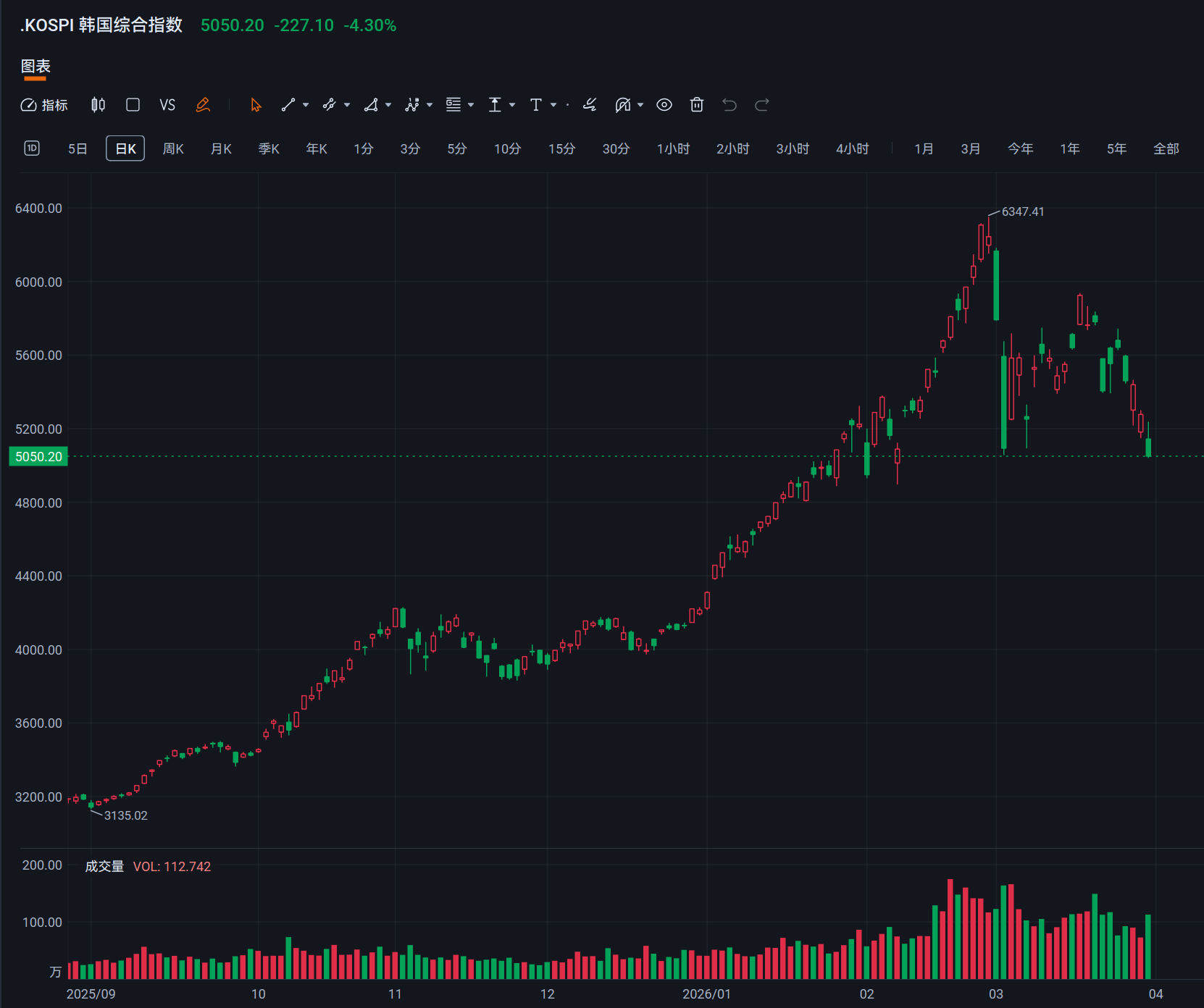This screenshot has width=1204, height=1008.
Task: Select the 1D intraday icon
Action: 32,148
